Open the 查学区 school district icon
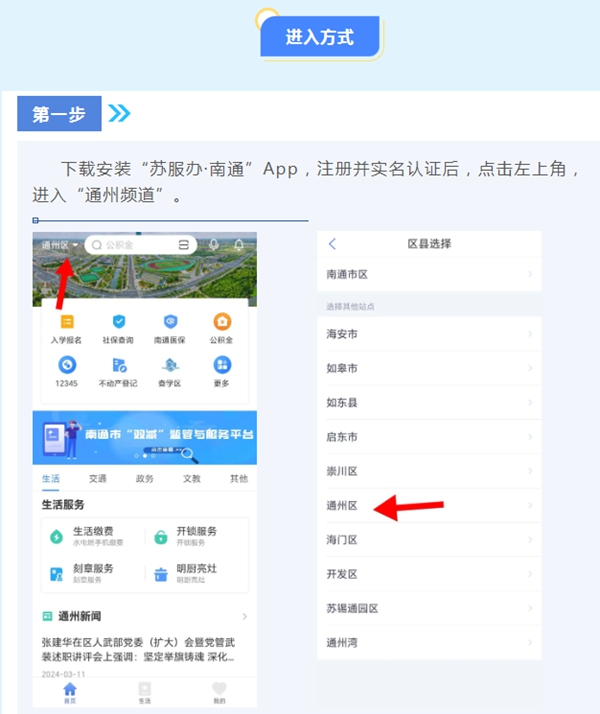600x714 pixels. point(170,366)
